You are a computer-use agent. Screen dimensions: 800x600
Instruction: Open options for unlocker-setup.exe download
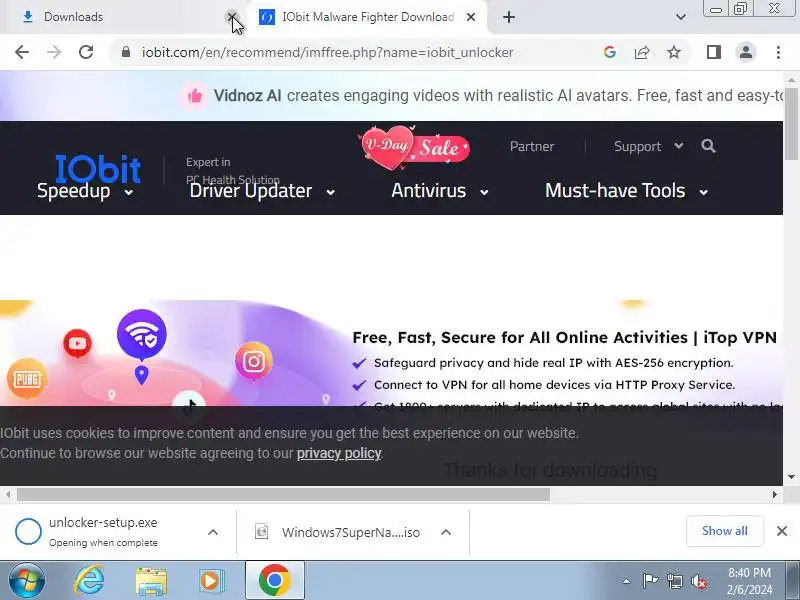point(213,532)
